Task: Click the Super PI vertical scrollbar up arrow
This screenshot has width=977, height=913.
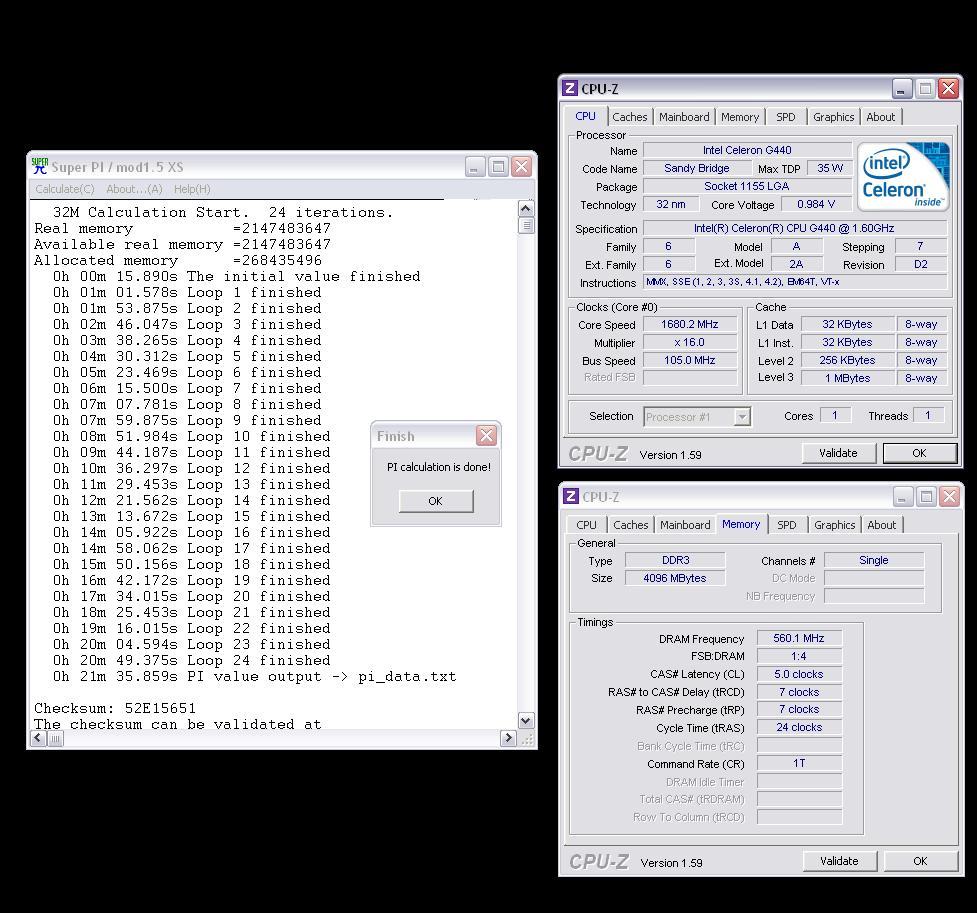Action: (526, 208)
